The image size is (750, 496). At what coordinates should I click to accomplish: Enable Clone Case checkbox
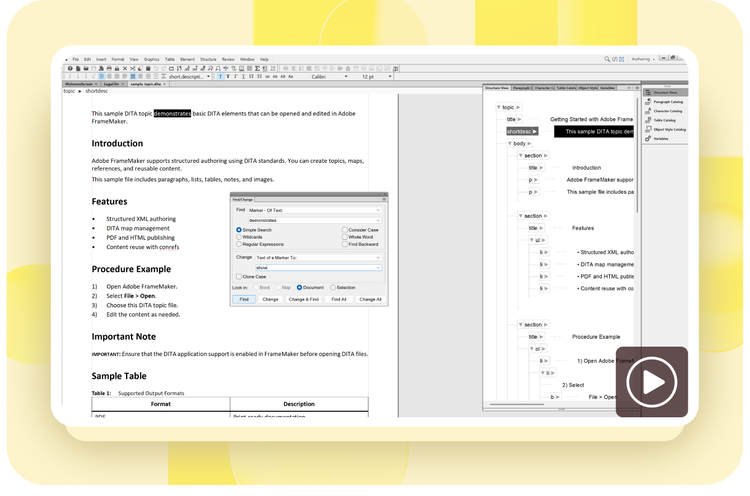click(x=239, y=276)
